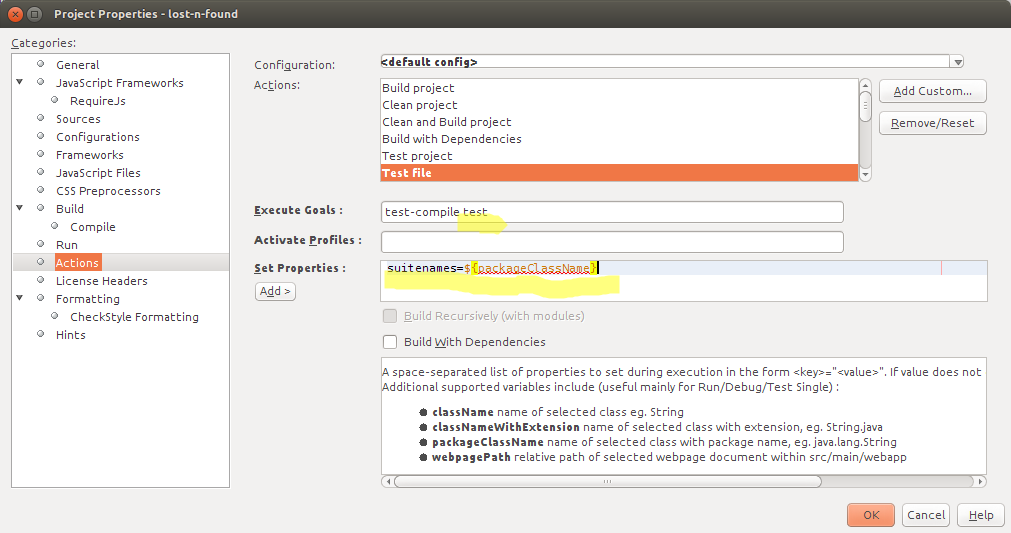Select the CheckStyle Formatting item
The image size is (1011, 533).
134,317
